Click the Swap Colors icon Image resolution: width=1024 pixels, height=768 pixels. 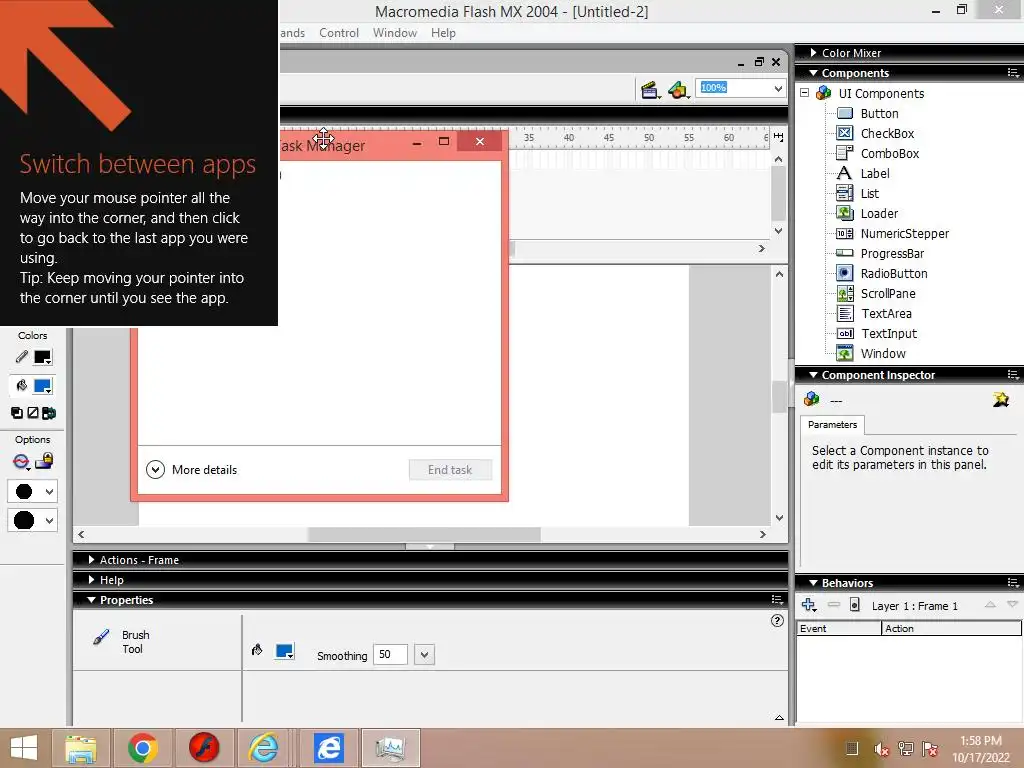(49, 413)
